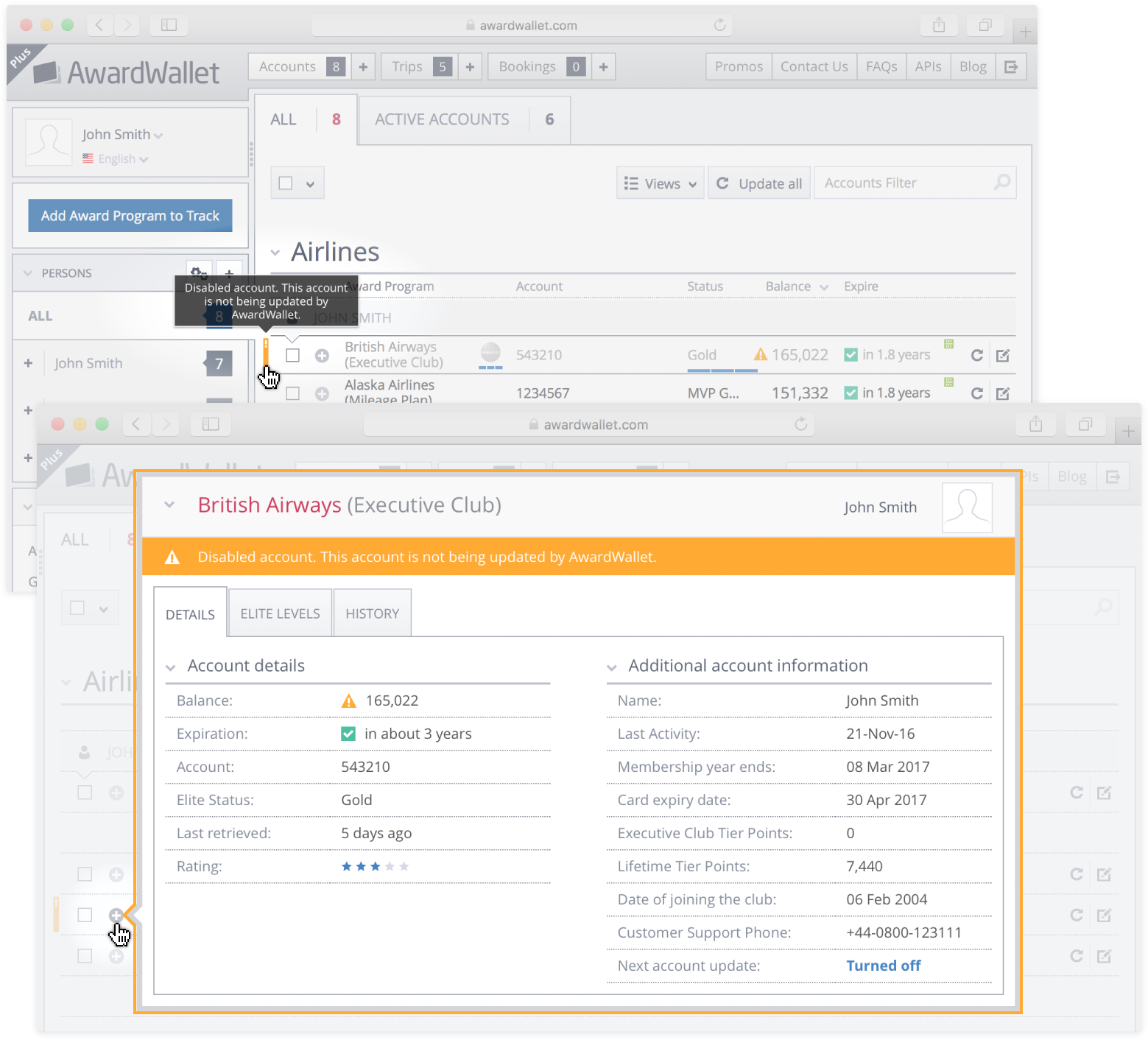Open the ELITE LEVELS tab
Screen dimensions: 1148x1040
tap(281, 613)
